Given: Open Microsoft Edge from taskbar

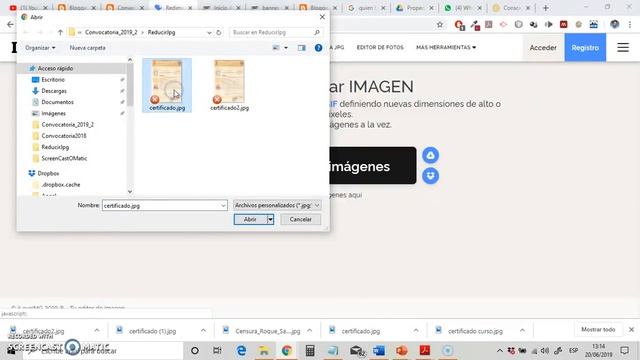Looking at the screenshot, I should (x=241, y=350).
